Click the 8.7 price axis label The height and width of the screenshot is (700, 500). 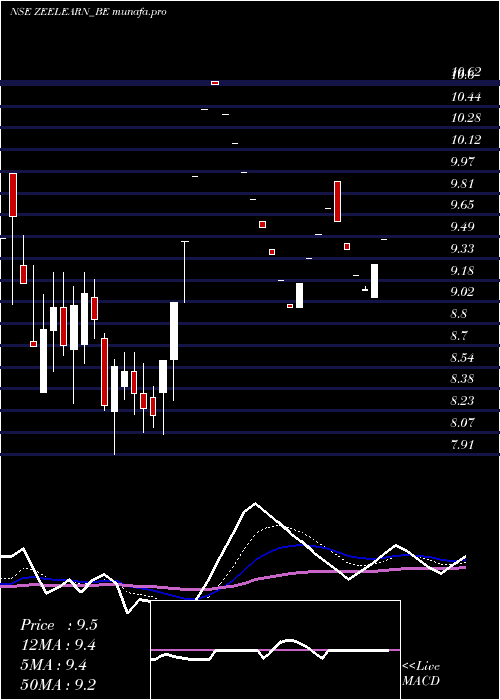coord(459,336)
